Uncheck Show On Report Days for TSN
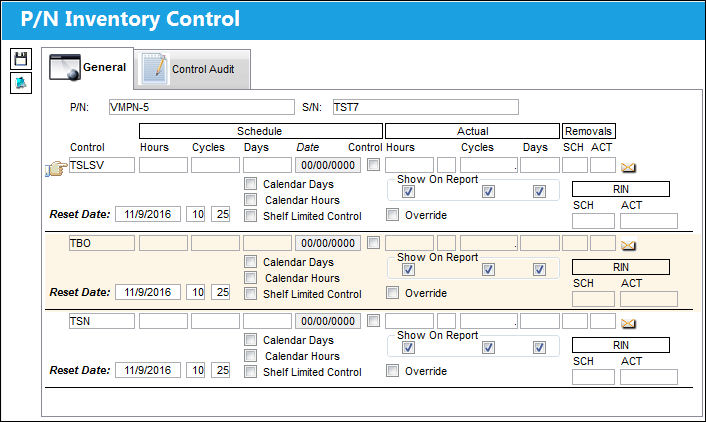The width and height of the screenshot is (706, 422). coord(539,347)
